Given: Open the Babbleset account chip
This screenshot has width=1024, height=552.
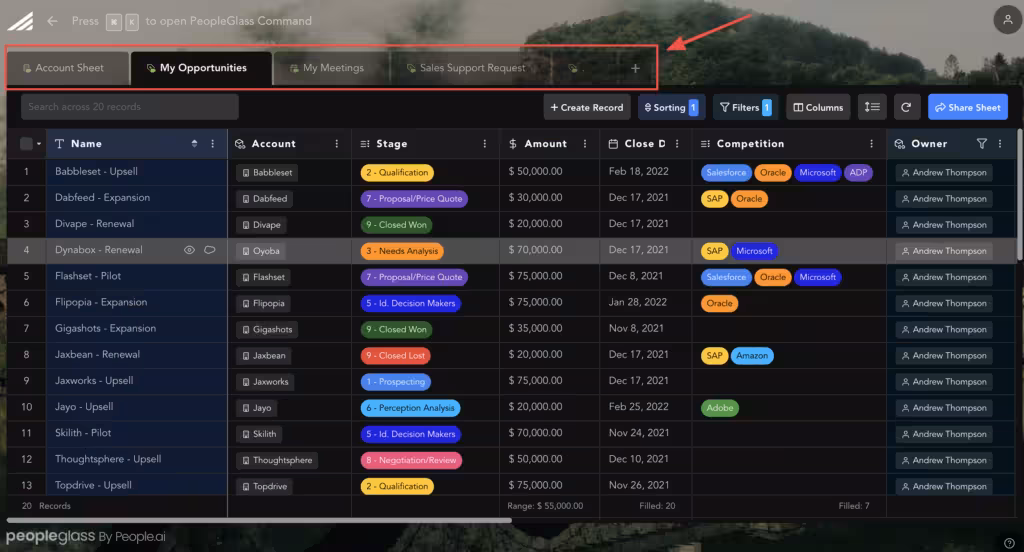Looking at the screenshot, I should click(x=267, y=172).
